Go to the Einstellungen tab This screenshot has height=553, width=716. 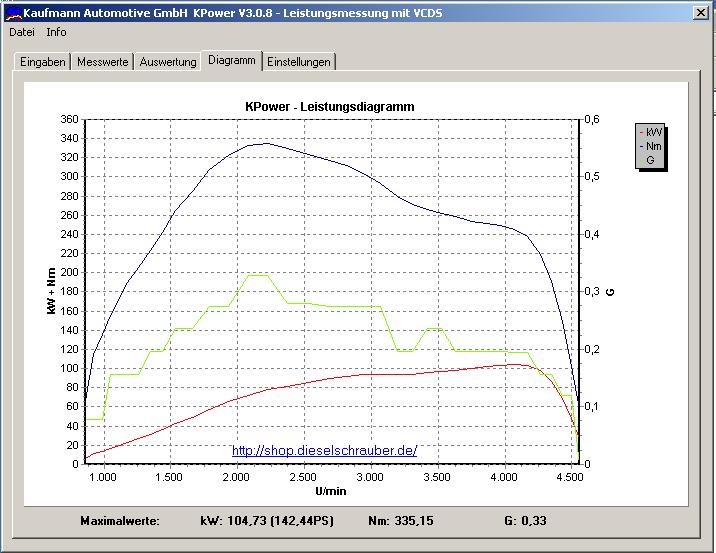[298, 62]
